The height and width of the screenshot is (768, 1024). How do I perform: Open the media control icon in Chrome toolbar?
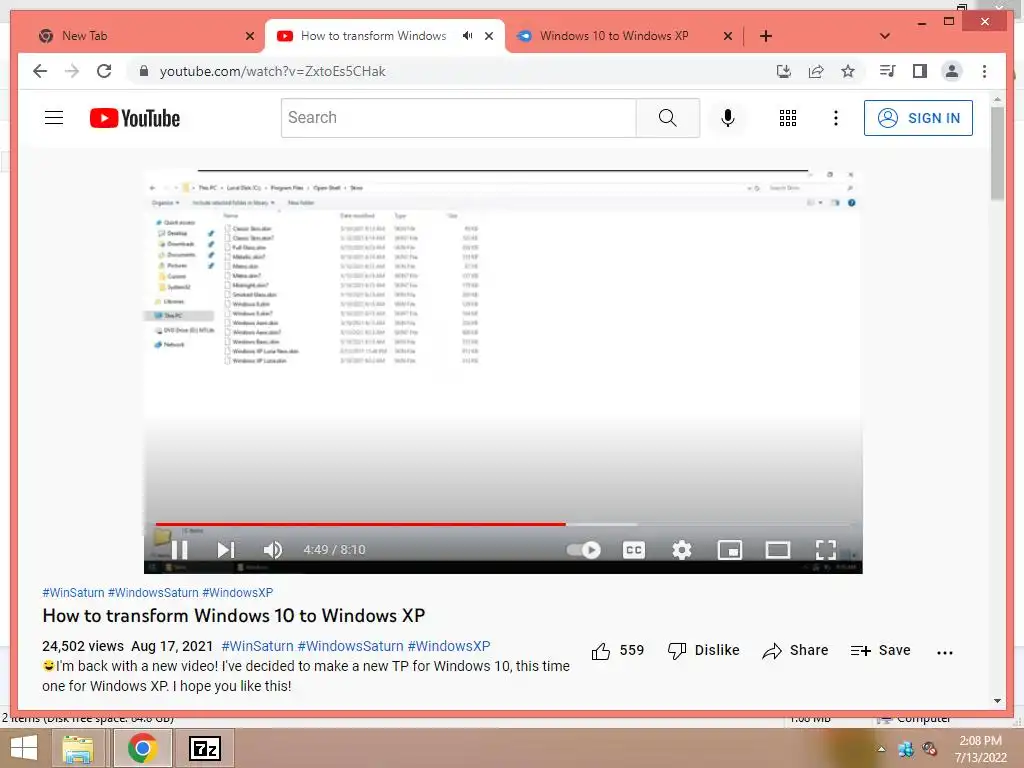[888, 71]
